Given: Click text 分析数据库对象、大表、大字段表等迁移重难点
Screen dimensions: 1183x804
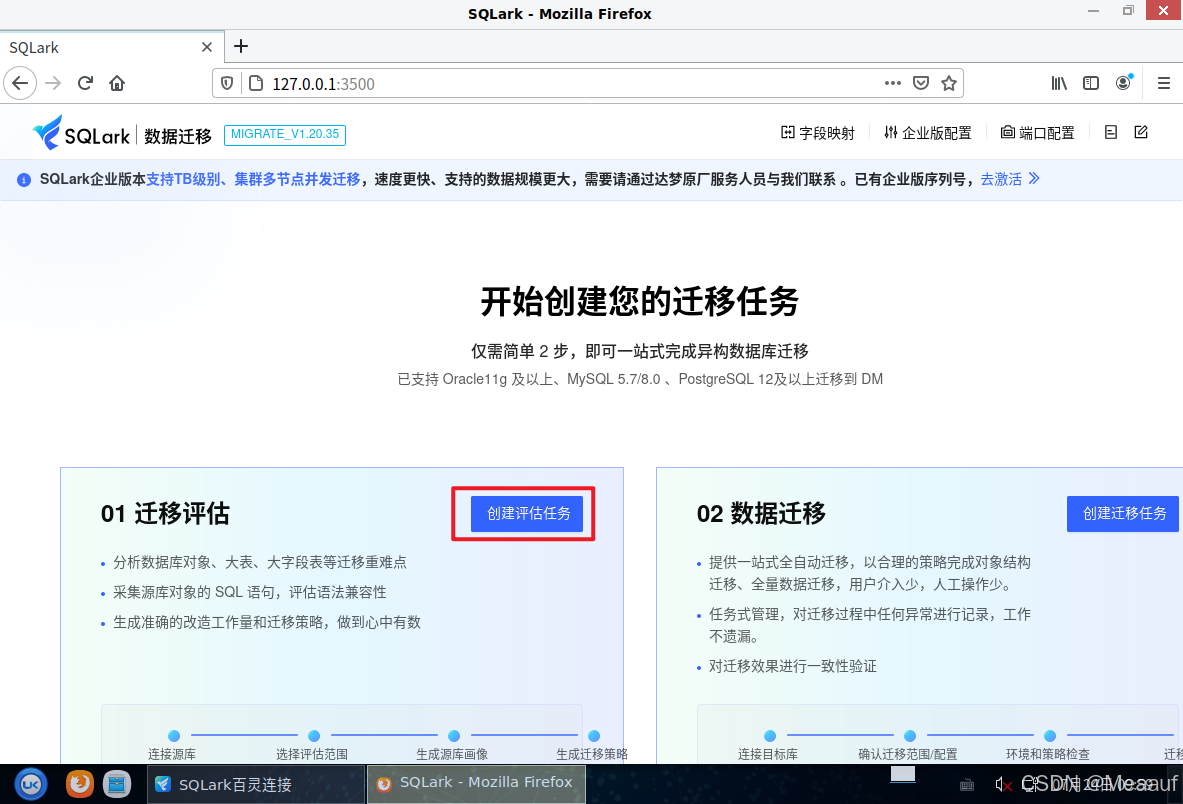Looking at the screenshot, I should pyautogui.click(x=260, y=563).
